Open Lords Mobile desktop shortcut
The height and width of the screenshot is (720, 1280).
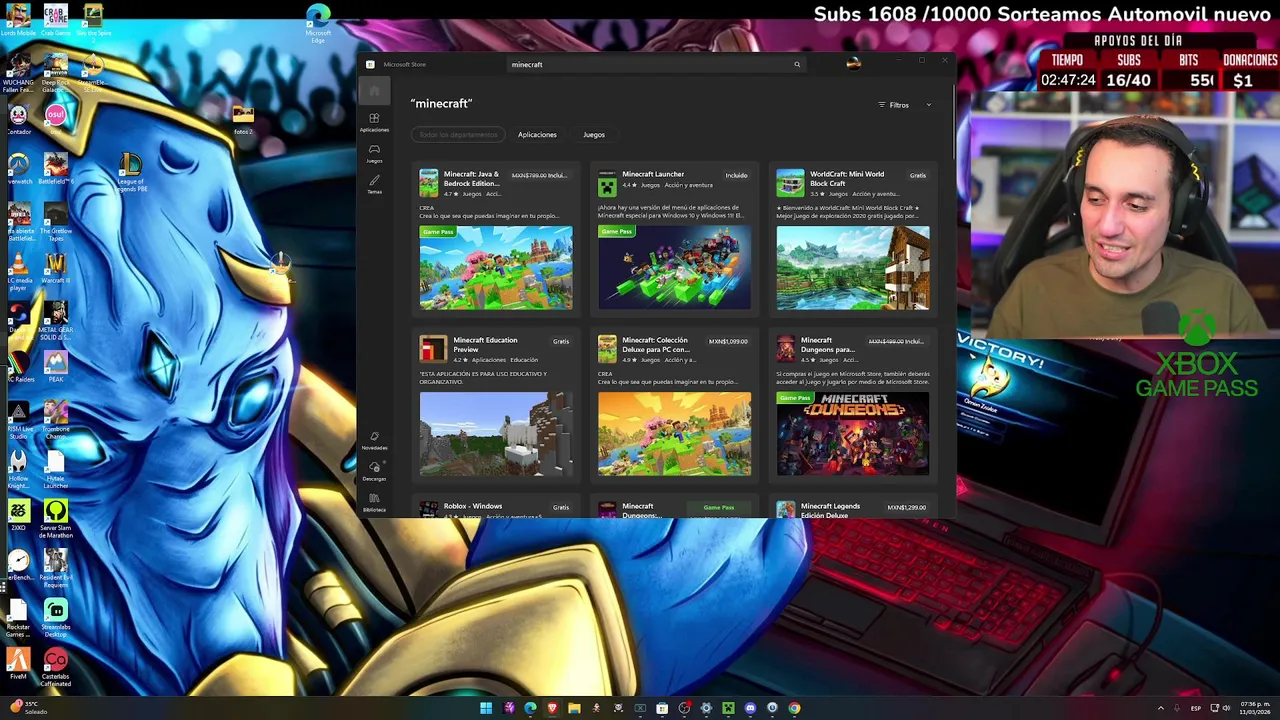18,19
